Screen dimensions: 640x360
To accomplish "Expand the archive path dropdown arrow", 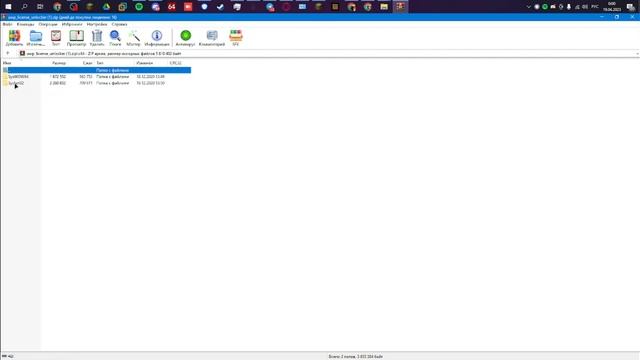I will pos(637,53).
